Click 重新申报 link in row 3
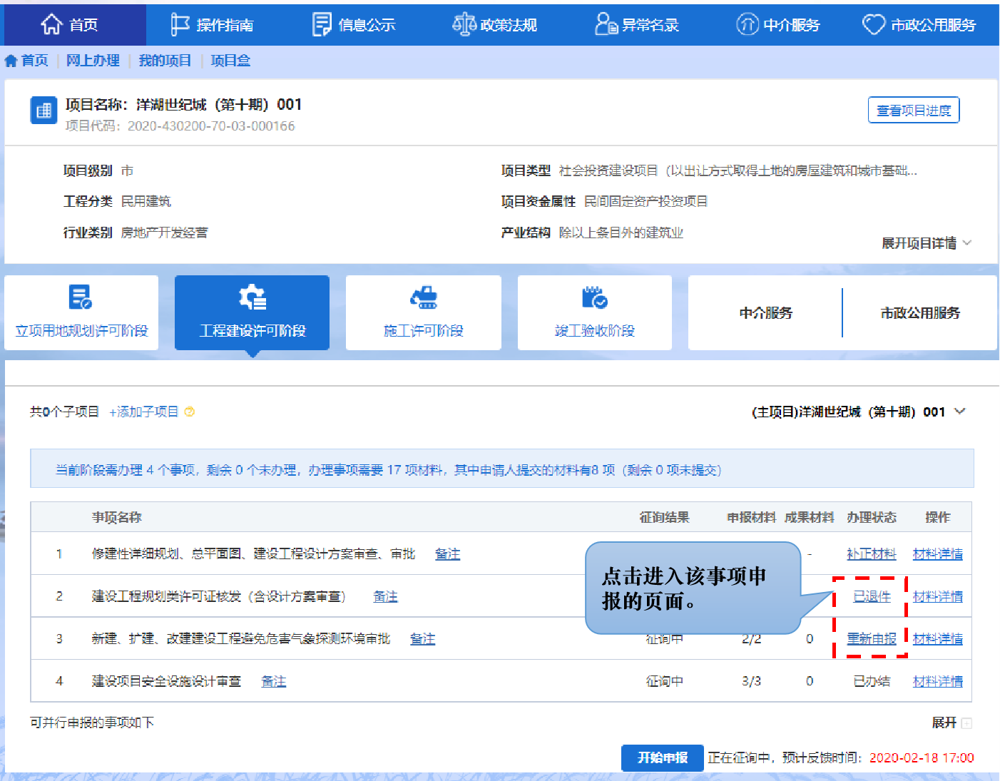This screenshot has height=781, width=1000. pos(871,639)
